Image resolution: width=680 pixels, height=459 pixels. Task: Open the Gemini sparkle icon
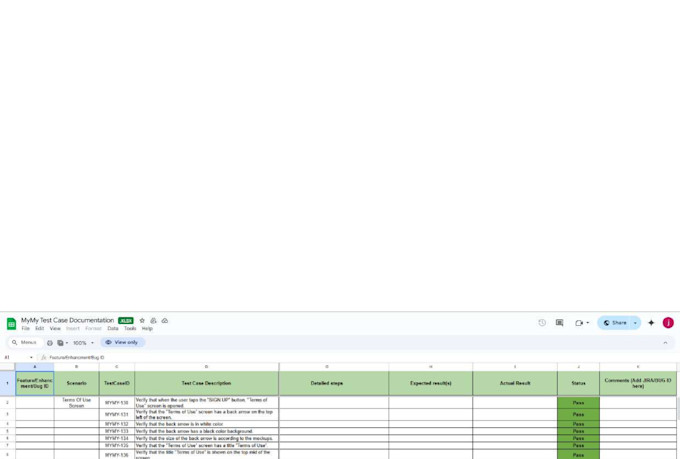[651, 323]
